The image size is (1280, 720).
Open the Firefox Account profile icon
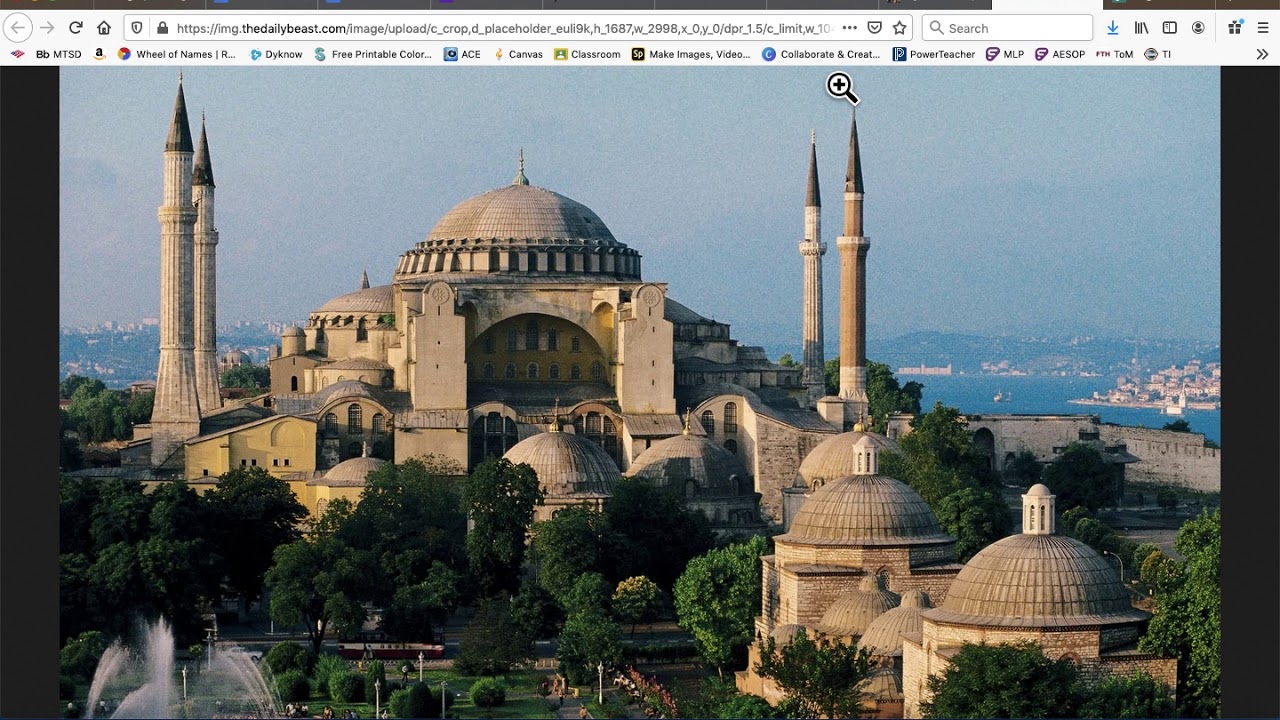pos(1198,28)
